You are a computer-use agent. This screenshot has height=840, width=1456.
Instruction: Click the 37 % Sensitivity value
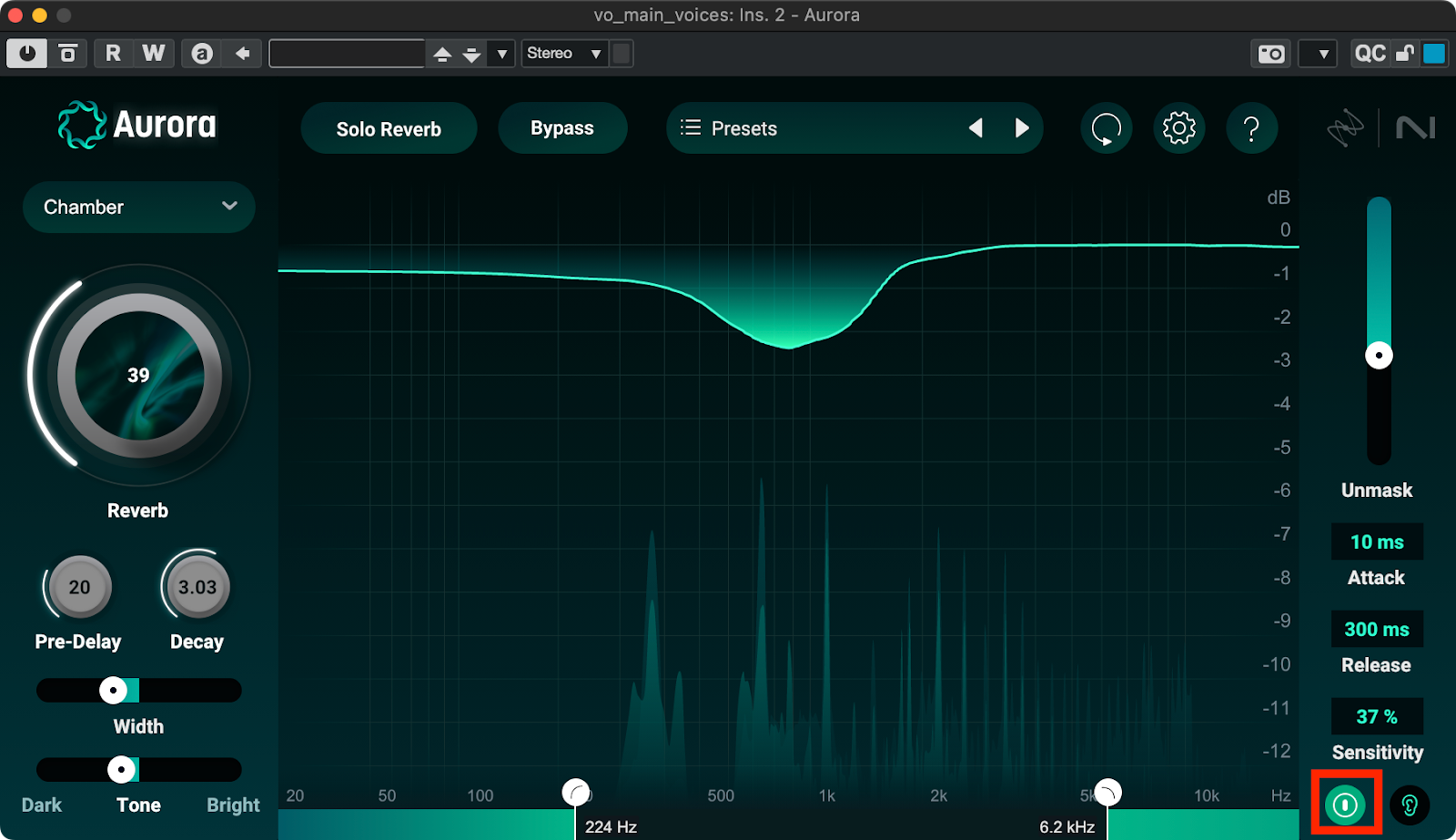pos(1377,717)
